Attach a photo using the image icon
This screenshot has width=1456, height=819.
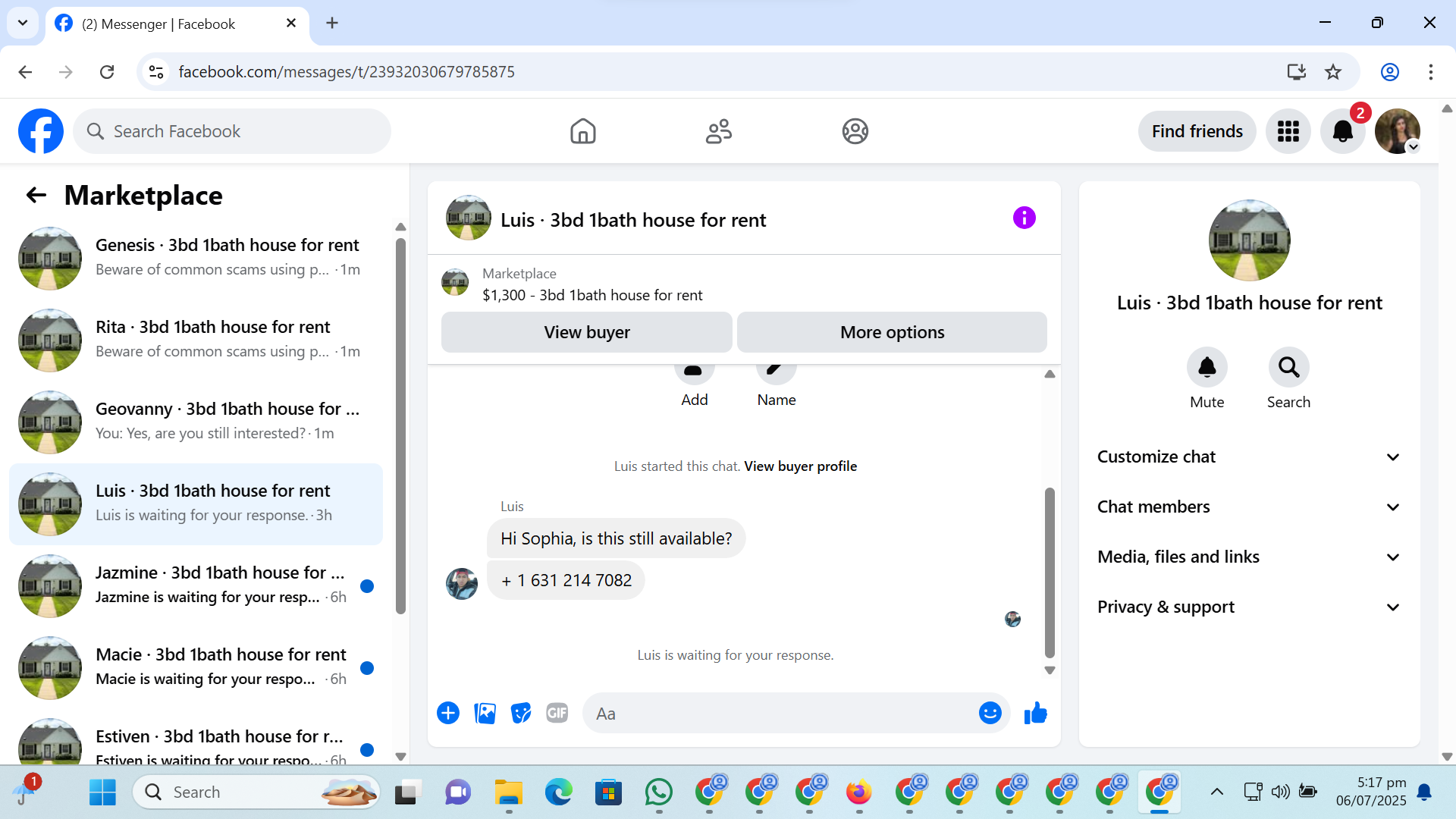(485, 713)
